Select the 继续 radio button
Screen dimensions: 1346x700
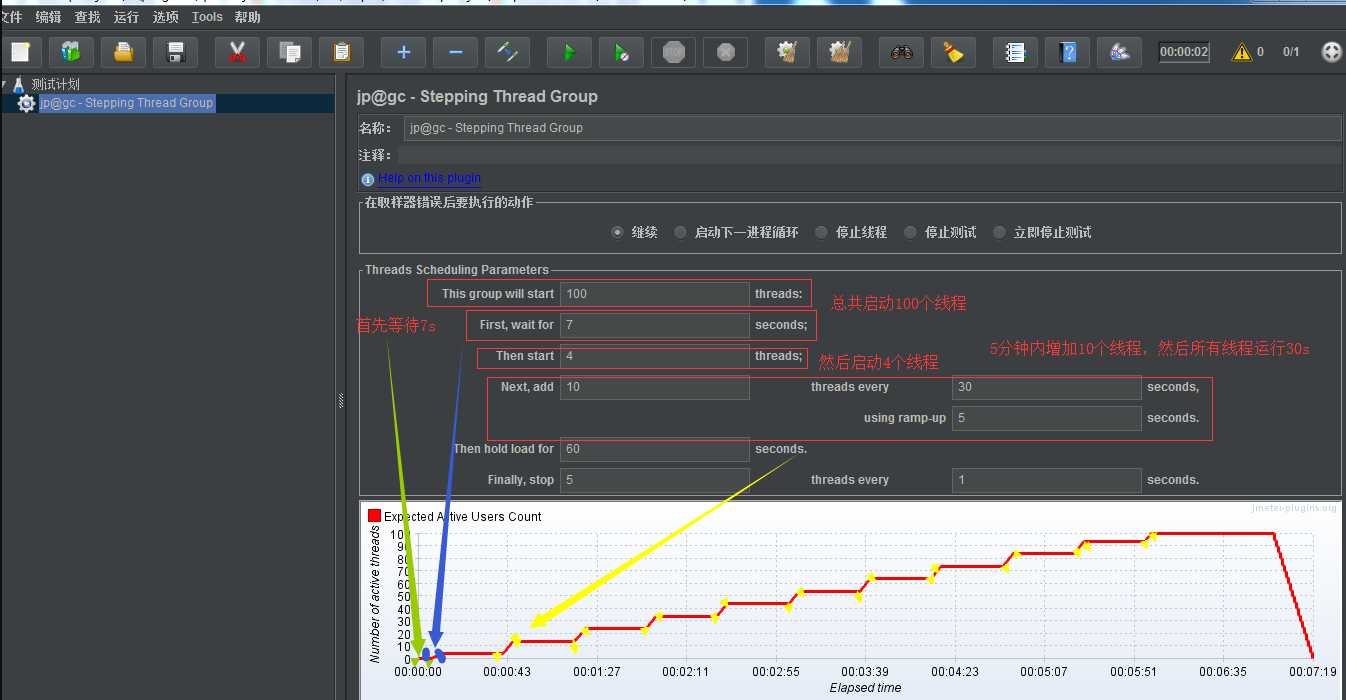618,232
